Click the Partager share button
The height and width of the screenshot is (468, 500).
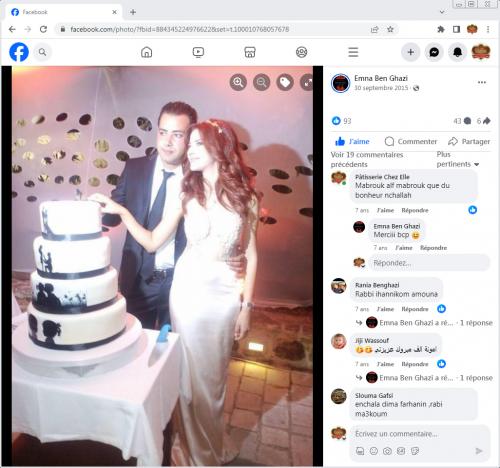point(469,141)
